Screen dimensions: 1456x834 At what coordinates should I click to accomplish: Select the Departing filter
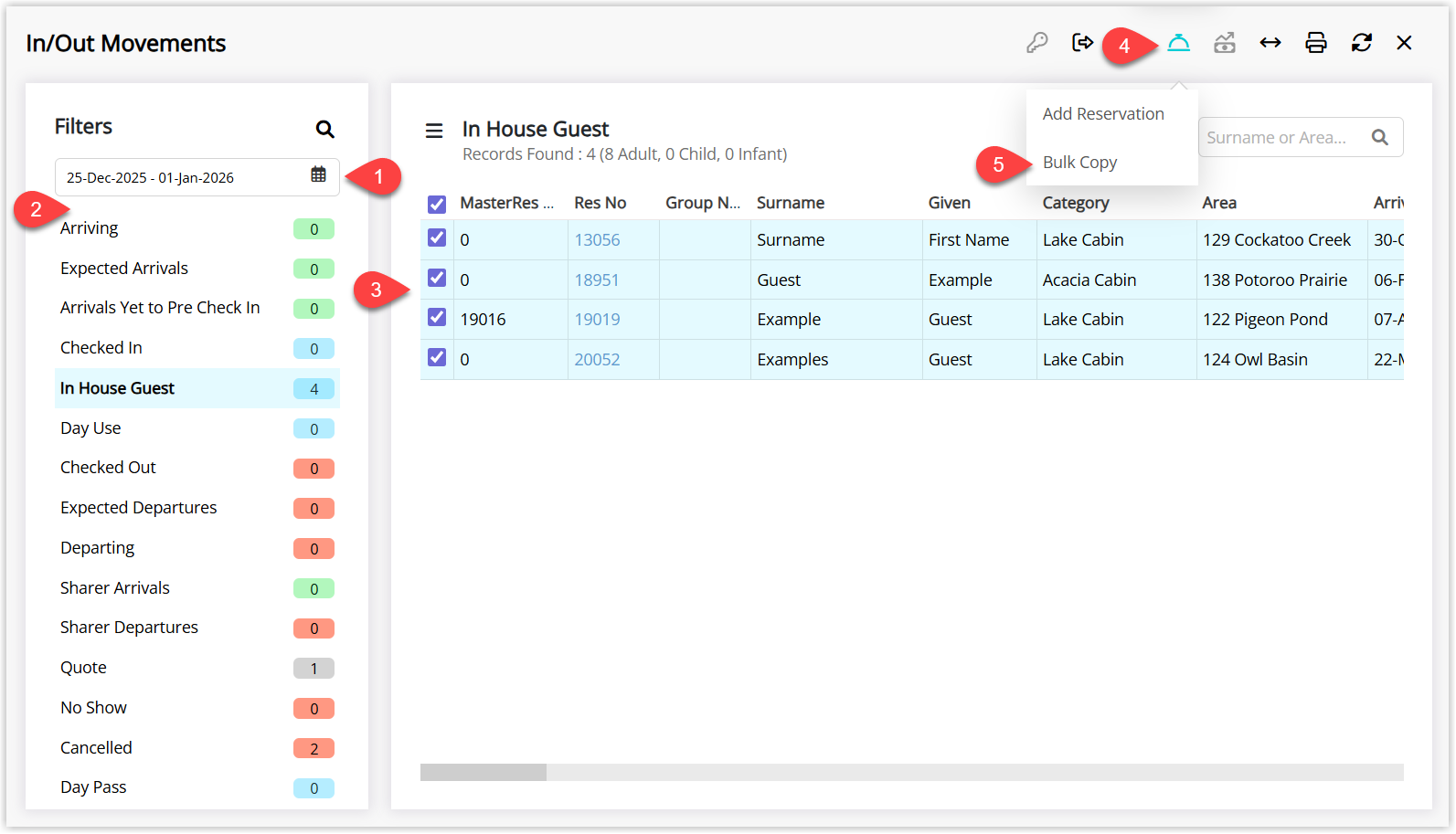(197, 548)
